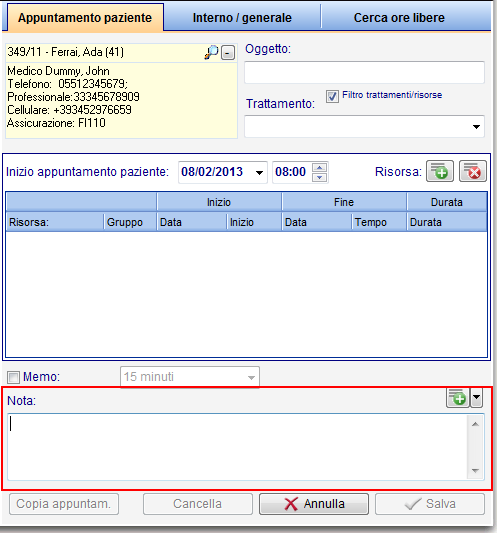Open the 15 minuti memo dropdown
This screenshot has height=533, width=497.
190,377
